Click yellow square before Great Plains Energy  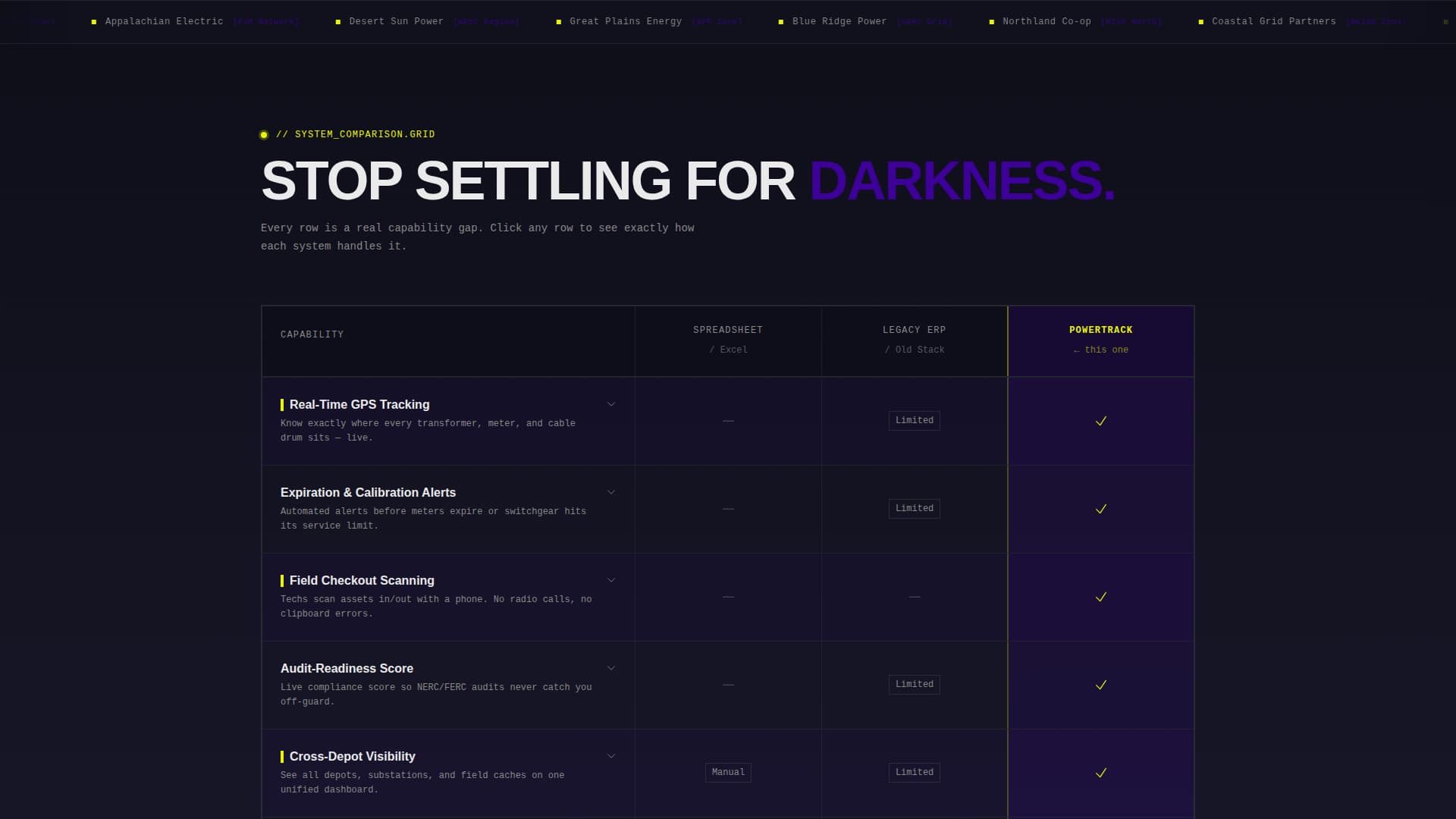(x=559, y=22)
